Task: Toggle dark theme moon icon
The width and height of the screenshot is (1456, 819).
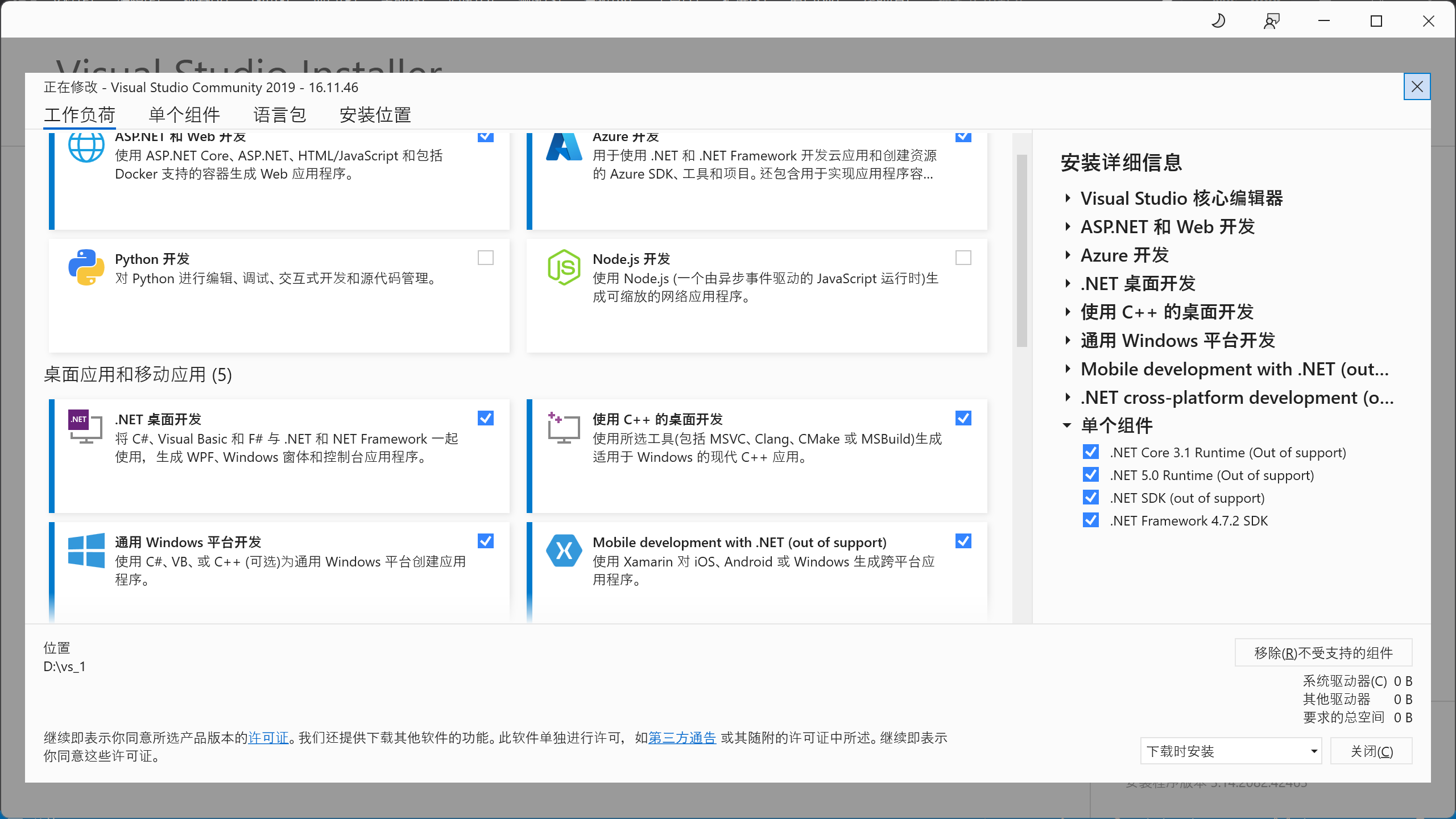Action: coord(1218,22)
